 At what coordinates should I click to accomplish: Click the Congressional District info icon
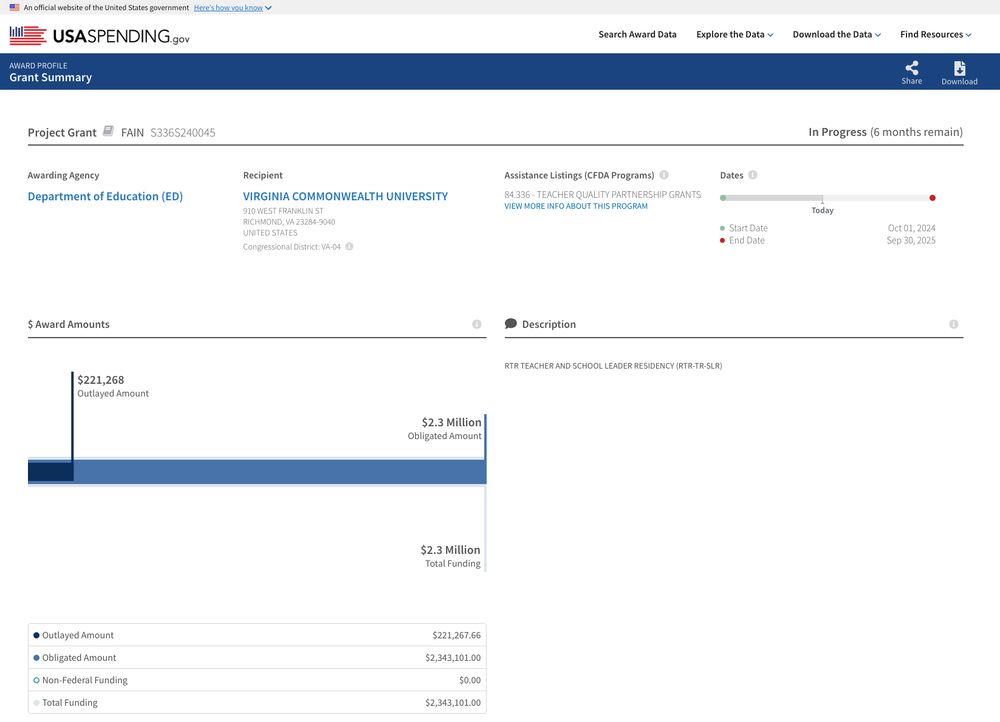point(349,247)
